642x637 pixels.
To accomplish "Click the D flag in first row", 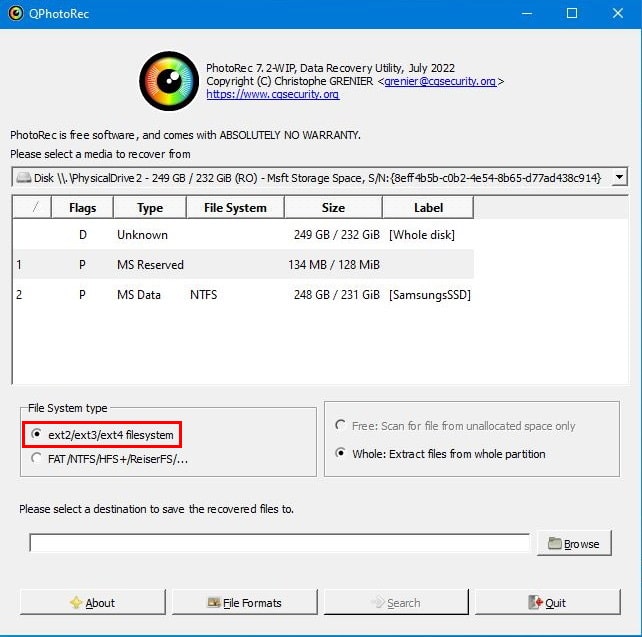I will click(83, 235).
